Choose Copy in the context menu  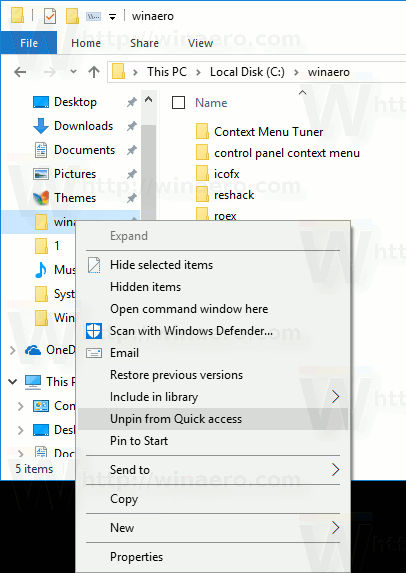click(213, 499)
